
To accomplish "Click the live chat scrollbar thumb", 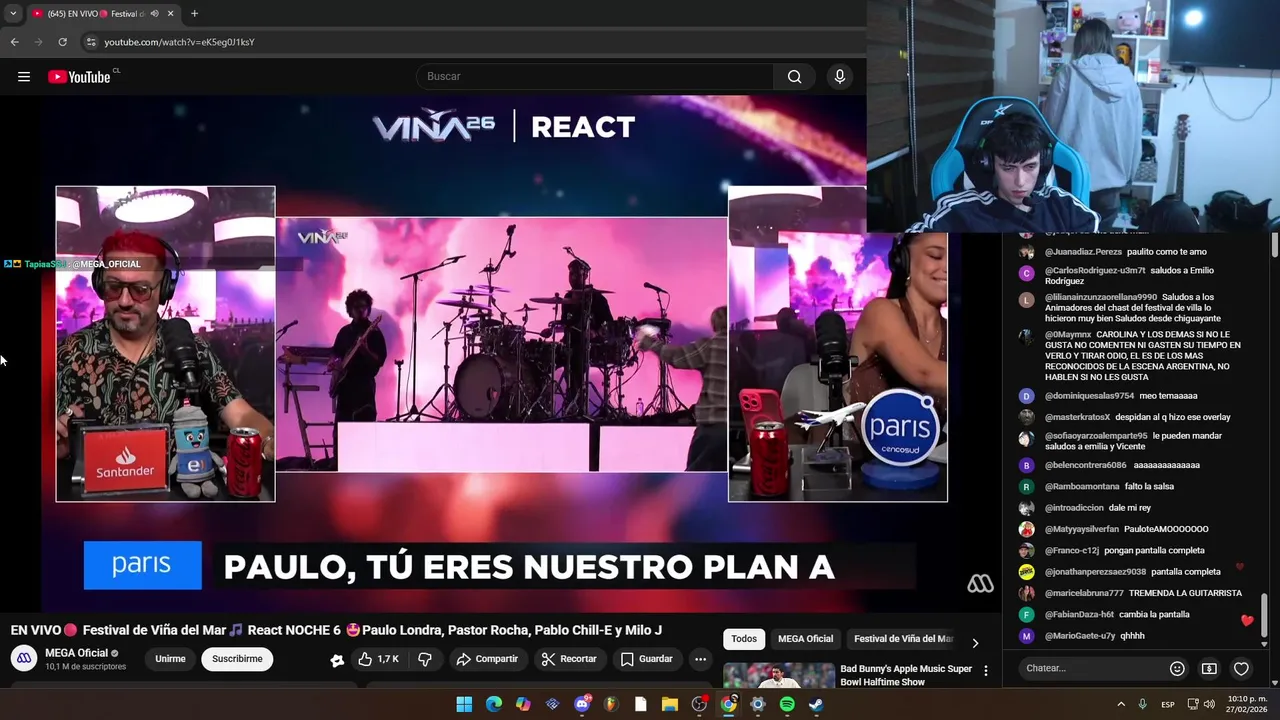I will point(1265,613).
